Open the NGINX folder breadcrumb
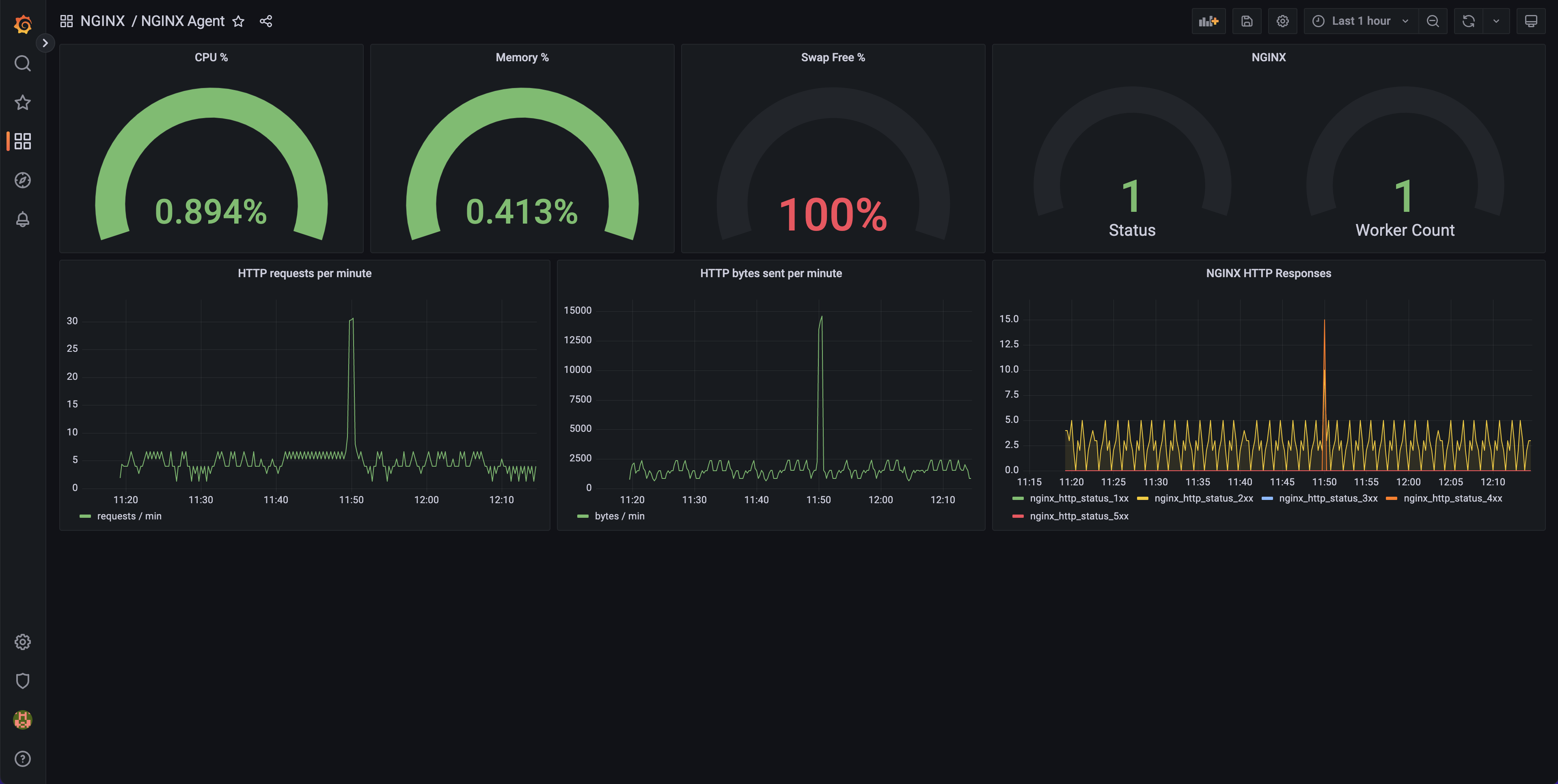Image resolution: width=1558 pixels, height=784 pixels. (102, 21)
